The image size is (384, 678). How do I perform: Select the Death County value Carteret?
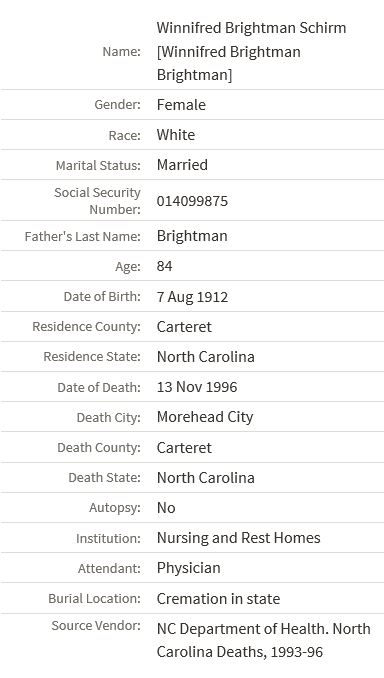184,448
